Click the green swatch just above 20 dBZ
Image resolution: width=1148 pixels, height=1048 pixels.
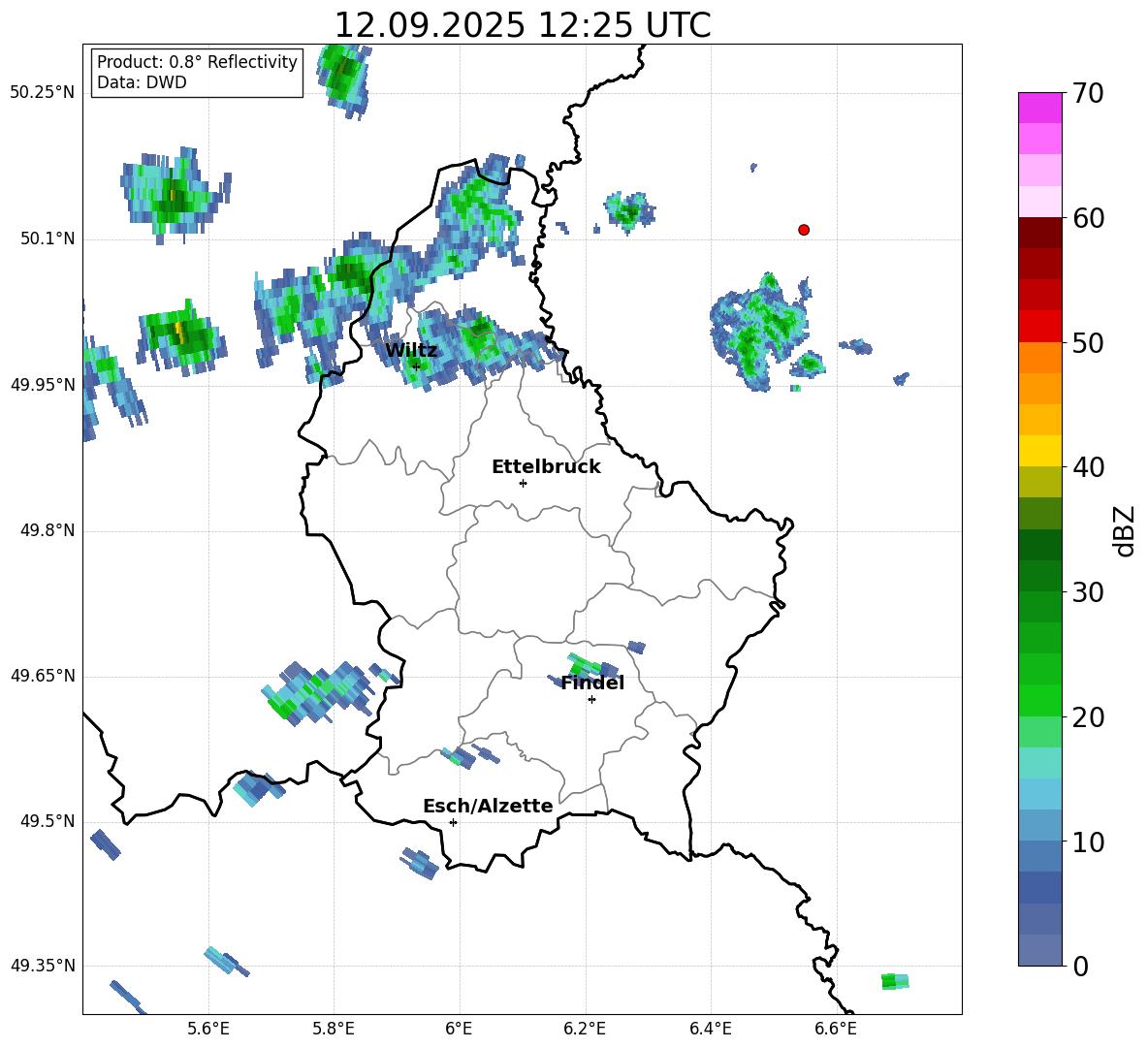(x=1039, y=700)
